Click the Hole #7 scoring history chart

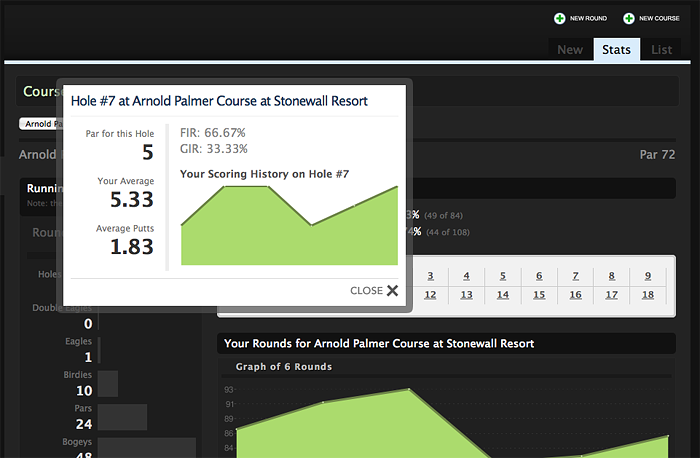pyautogui.click(x=289, y=225)
